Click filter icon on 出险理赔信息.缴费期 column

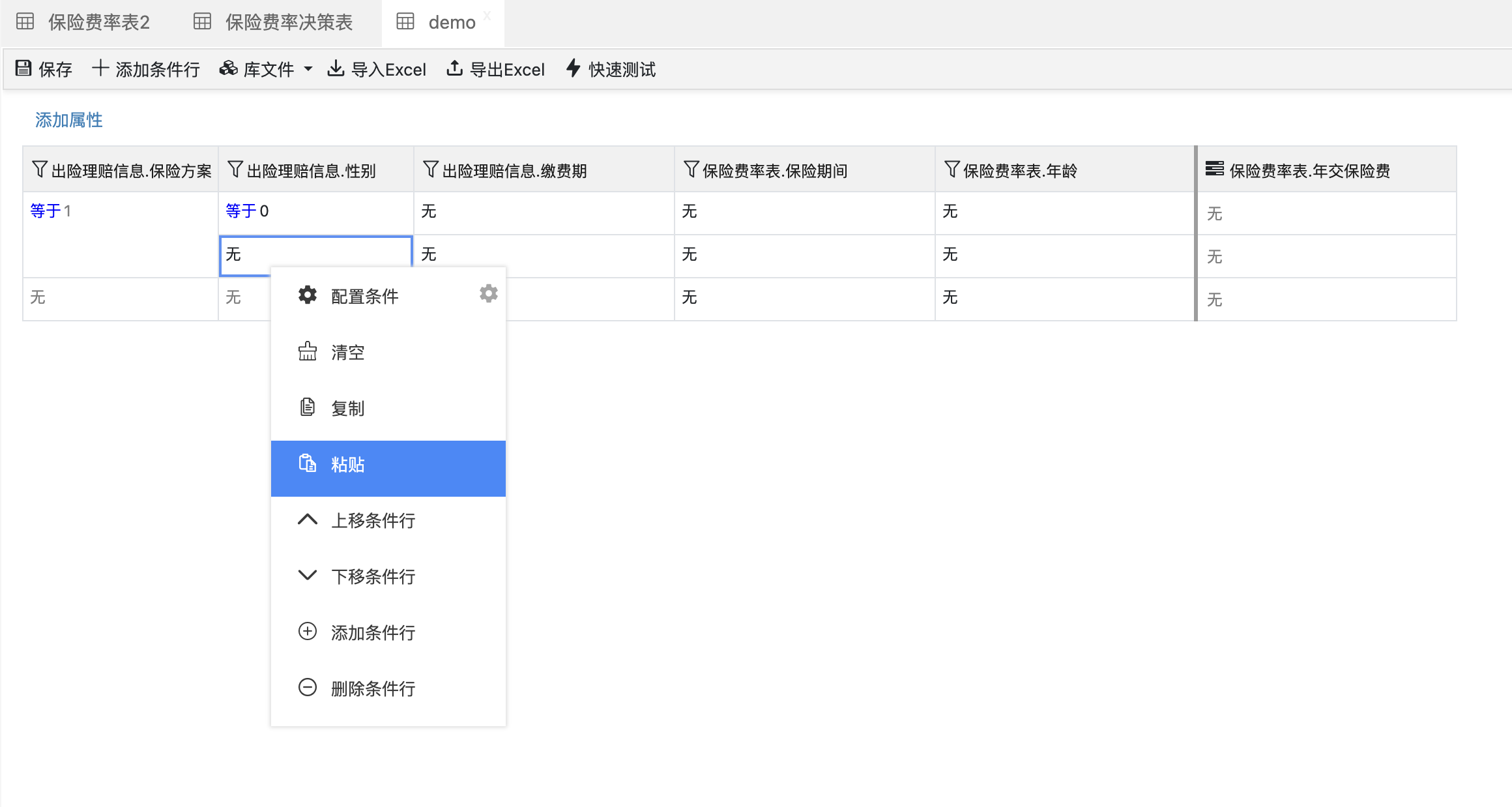[x=430, y=170]
